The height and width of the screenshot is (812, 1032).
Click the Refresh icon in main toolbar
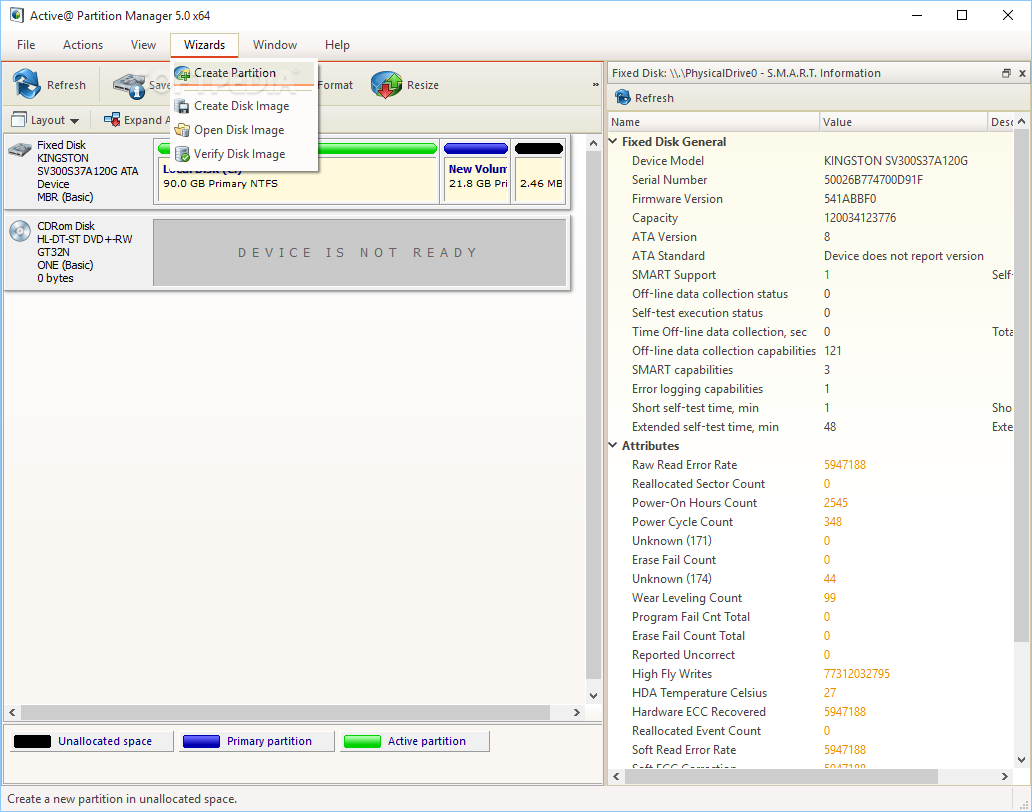(26, 84)
